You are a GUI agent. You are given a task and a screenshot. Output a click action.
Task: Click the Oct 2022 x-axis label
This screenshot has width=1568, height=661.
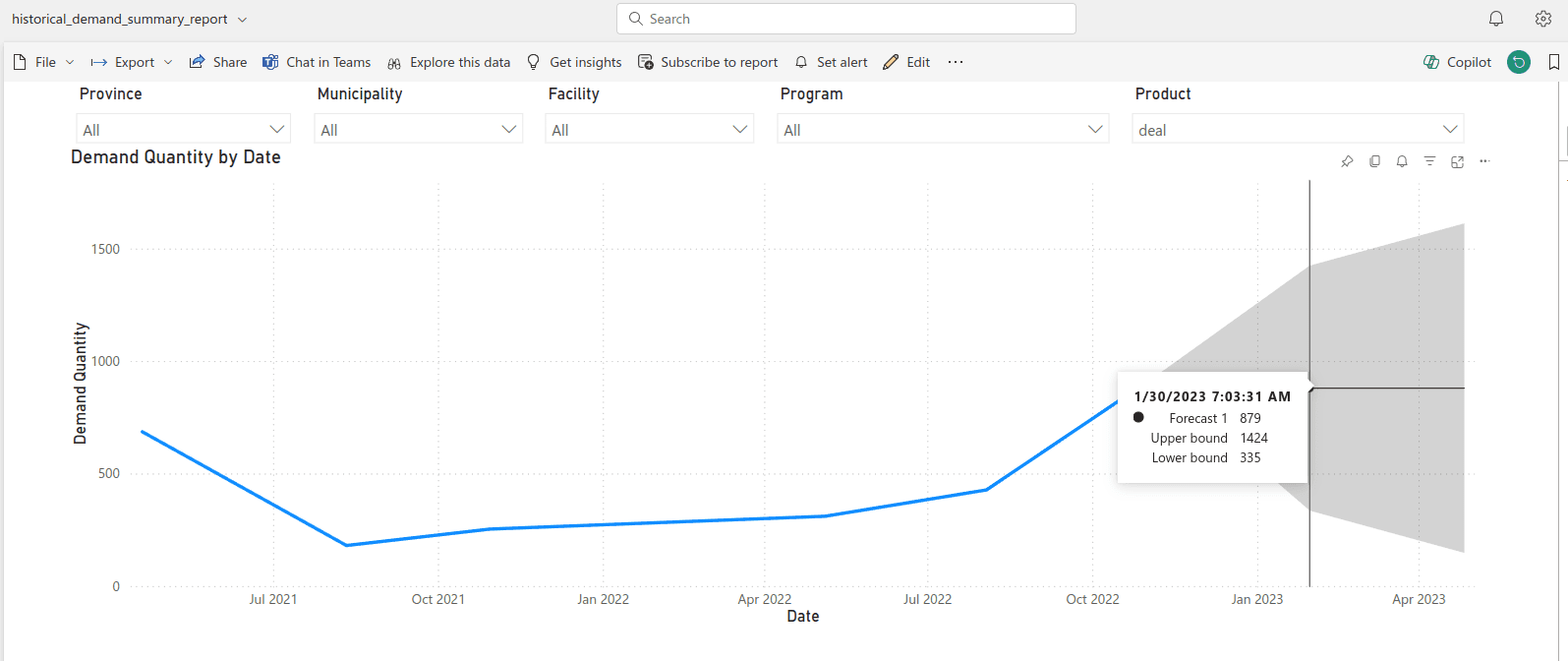tap(1092, 599)
